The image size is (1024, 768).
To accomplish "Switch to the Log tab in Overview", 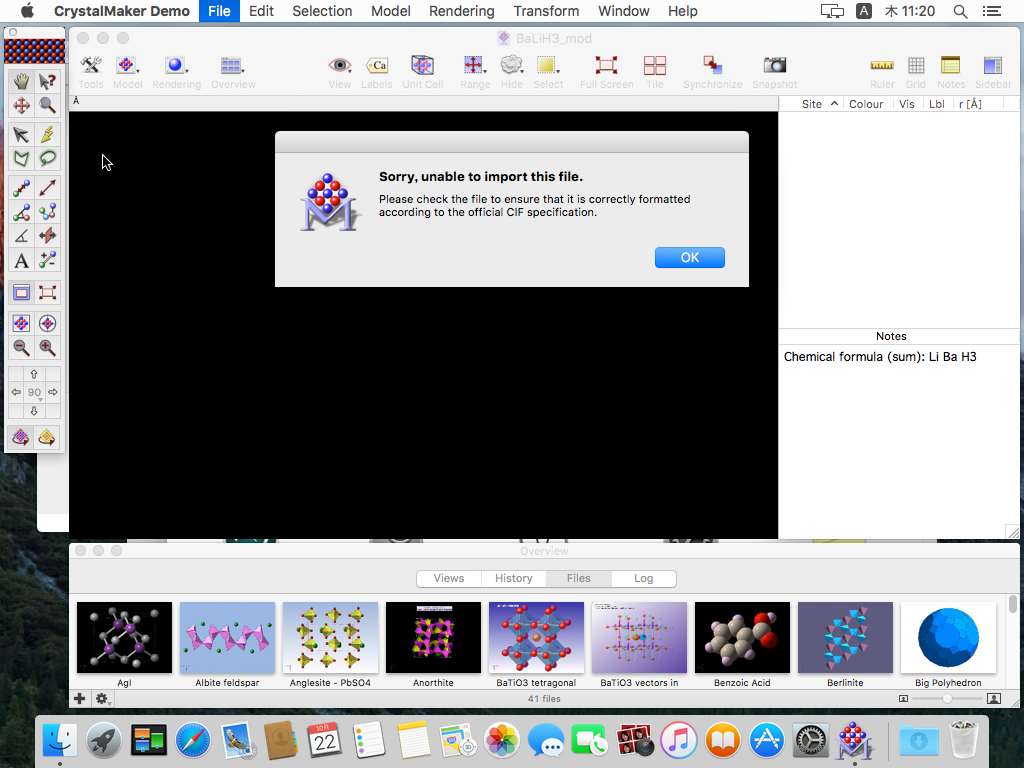I will [643, 579].
